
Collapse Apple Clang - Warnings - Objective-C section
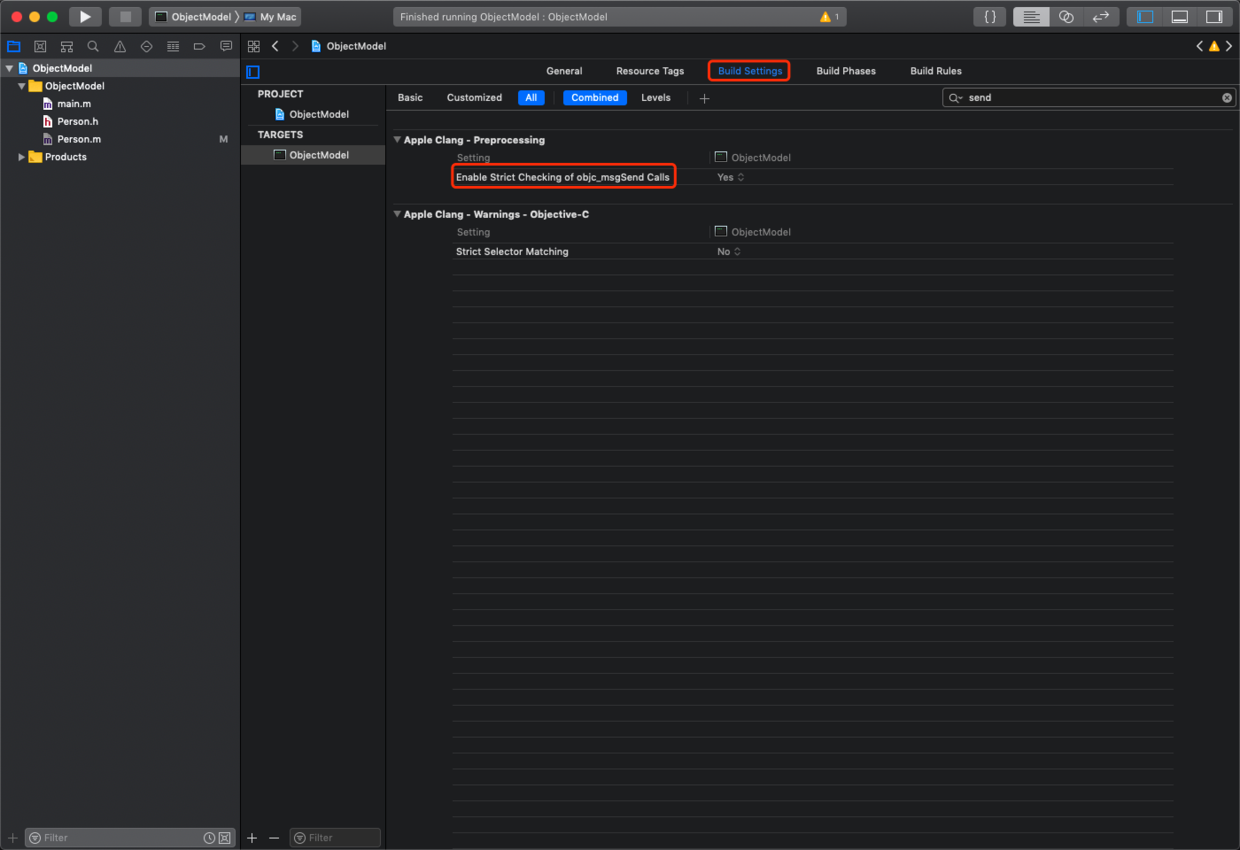tap(397, 214)
